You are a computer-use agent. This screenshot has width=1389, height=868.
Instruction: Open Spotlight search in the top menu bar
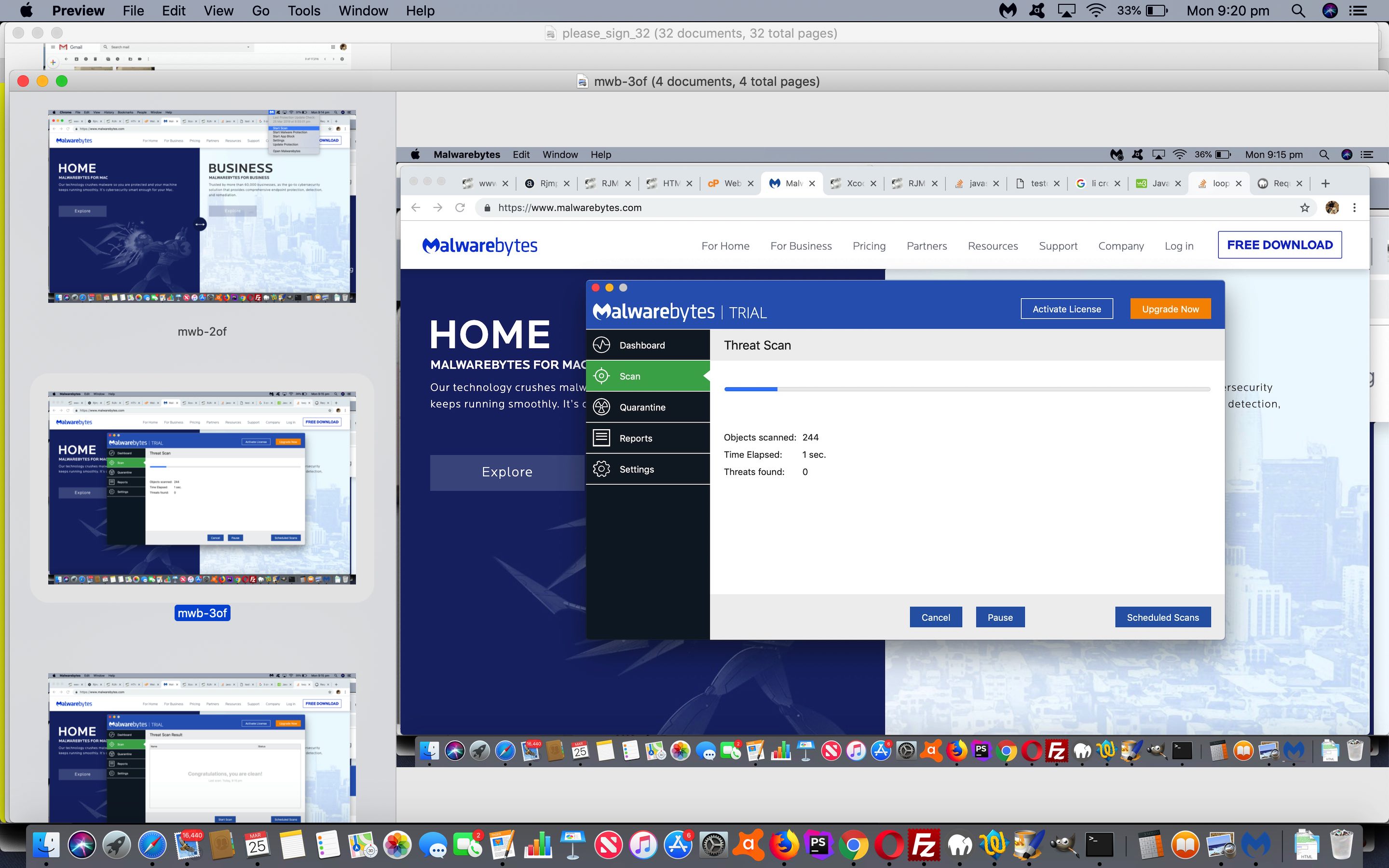1298,11
